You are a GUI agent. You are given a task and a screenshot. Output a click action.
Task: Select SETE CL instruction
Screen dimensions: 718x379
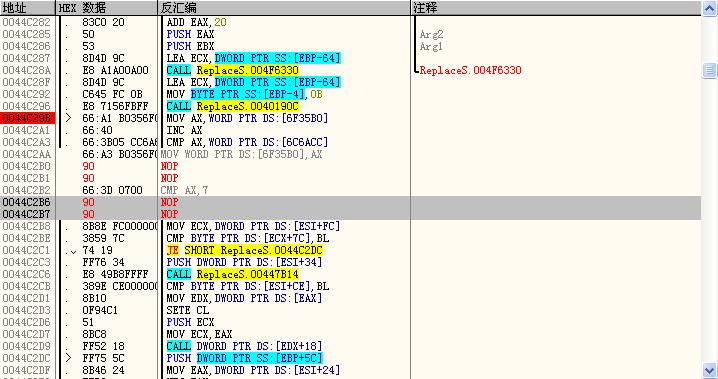click(x=187, y=310)
